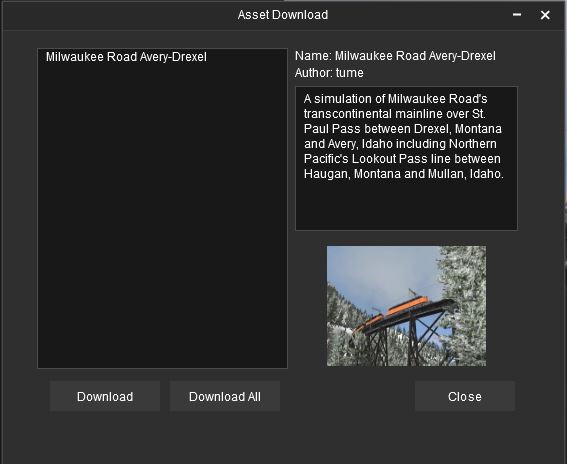Click the Download All button

[x=225, y=396]
